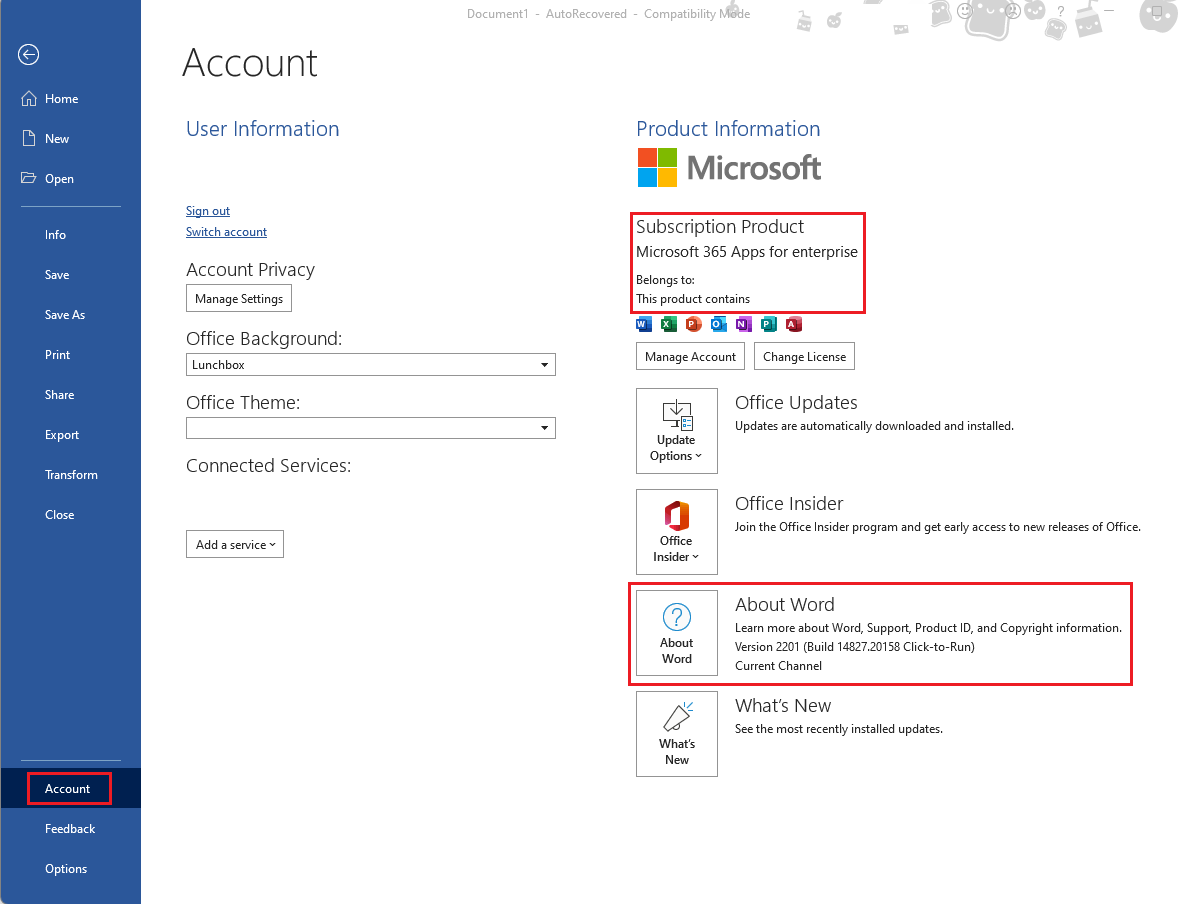
Task: Click the New document page icon
Action: [x=29, y=138]
